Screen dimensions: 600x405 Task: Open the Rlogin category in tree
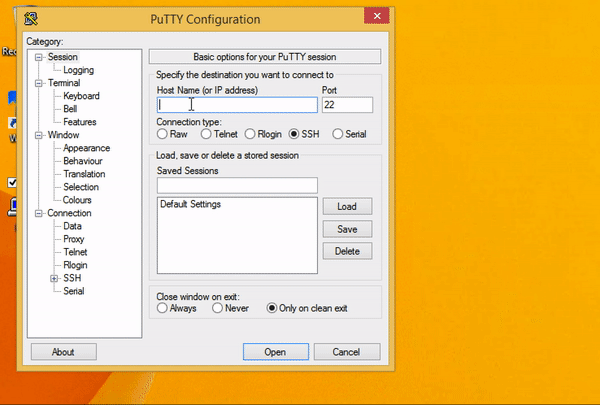75,265
